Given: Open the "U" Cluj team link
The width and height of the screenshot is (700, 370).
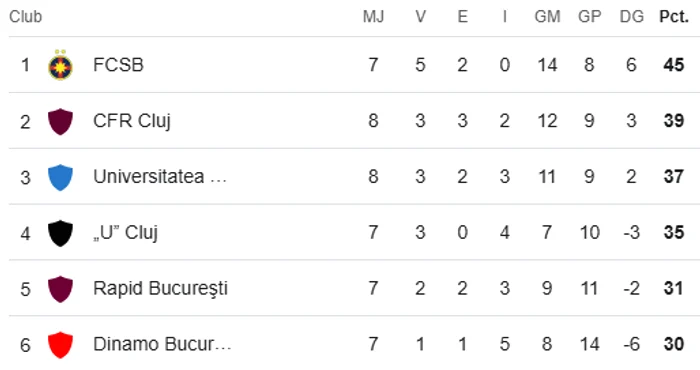Looking at the screenshot, I should tap(125, 233).
